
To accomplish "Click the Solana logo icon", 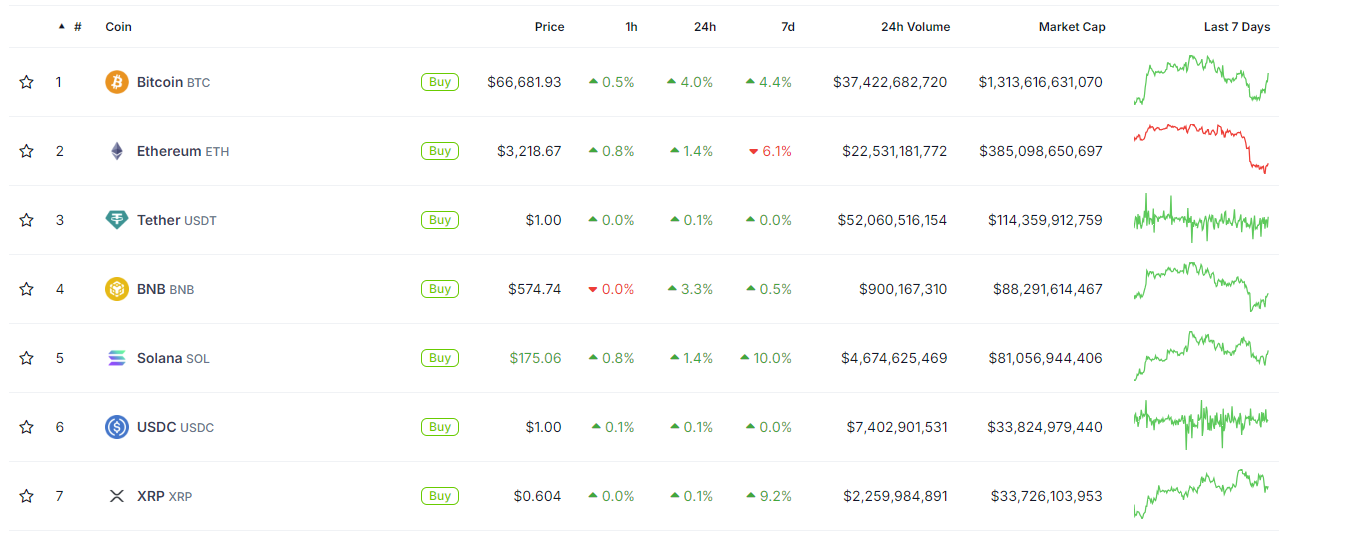I will 117,358.
